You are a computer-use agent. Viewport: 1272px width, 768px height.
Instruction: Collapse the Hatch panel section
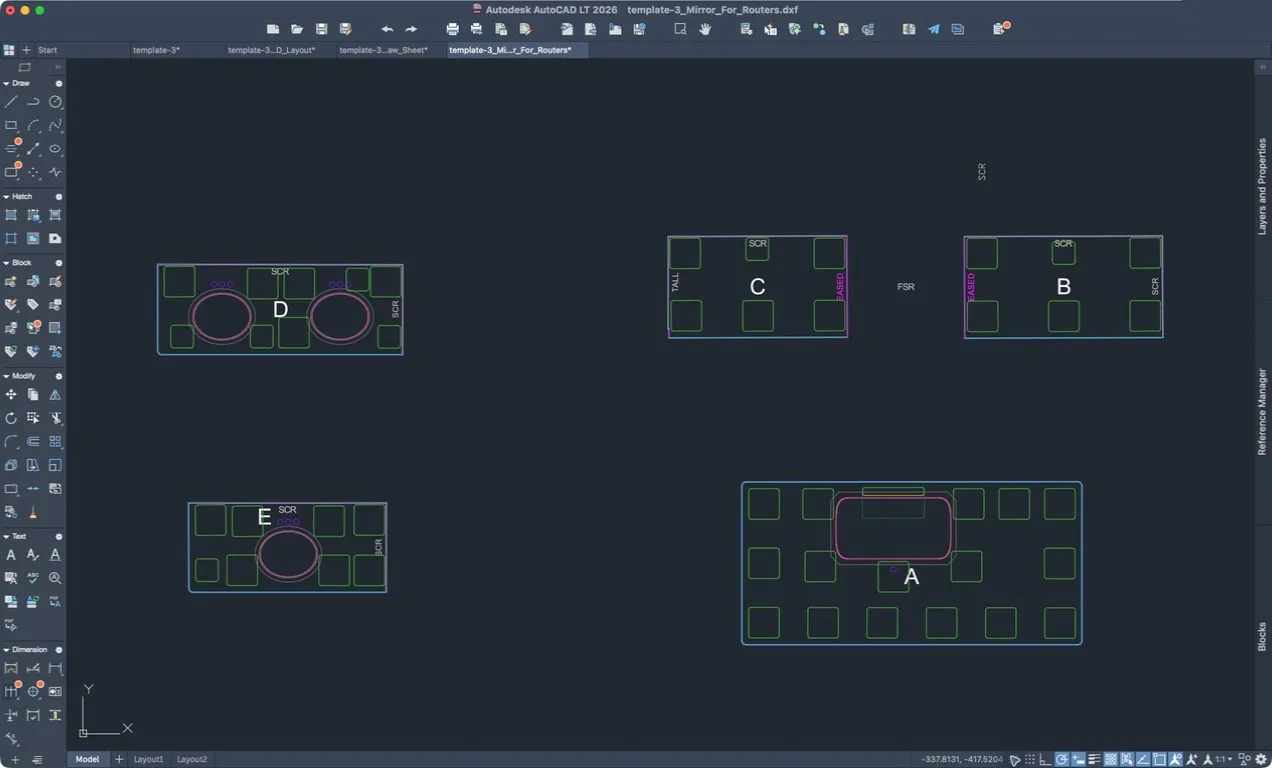click(6, 197)
